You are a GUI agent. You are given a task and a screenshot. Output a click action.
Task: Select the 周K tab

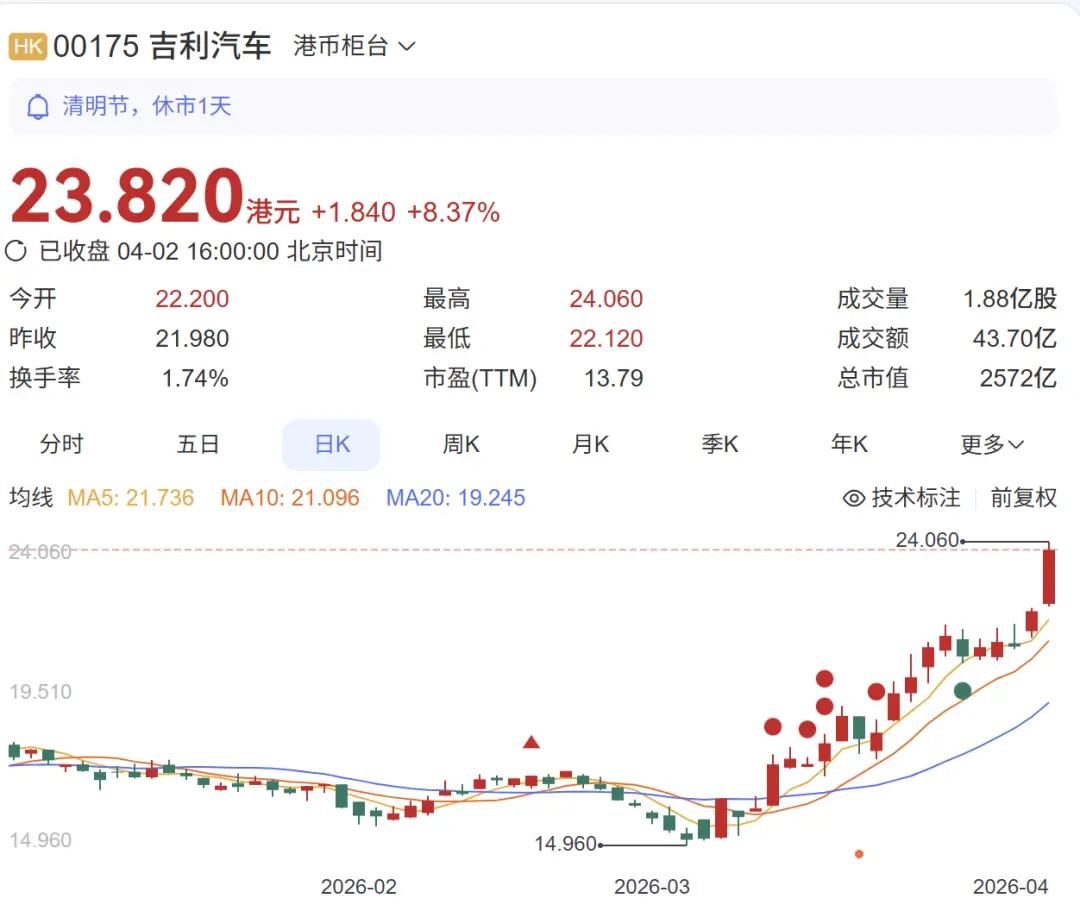point(461,444)
